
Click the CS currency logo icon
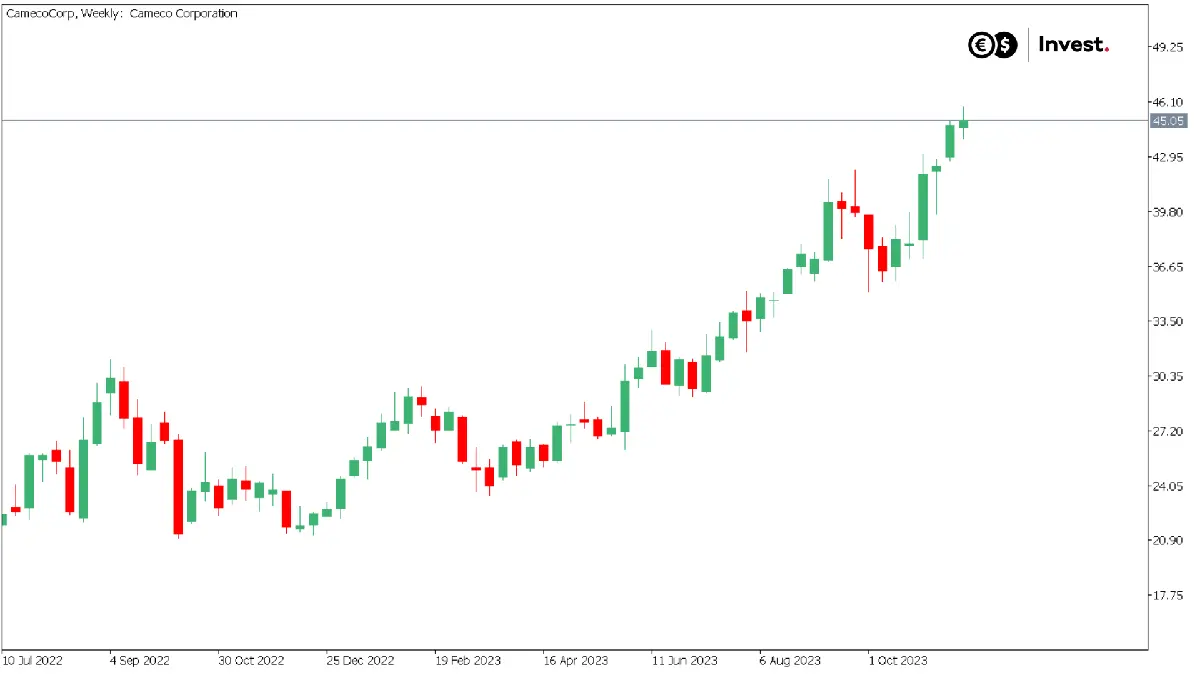(992, 45)
